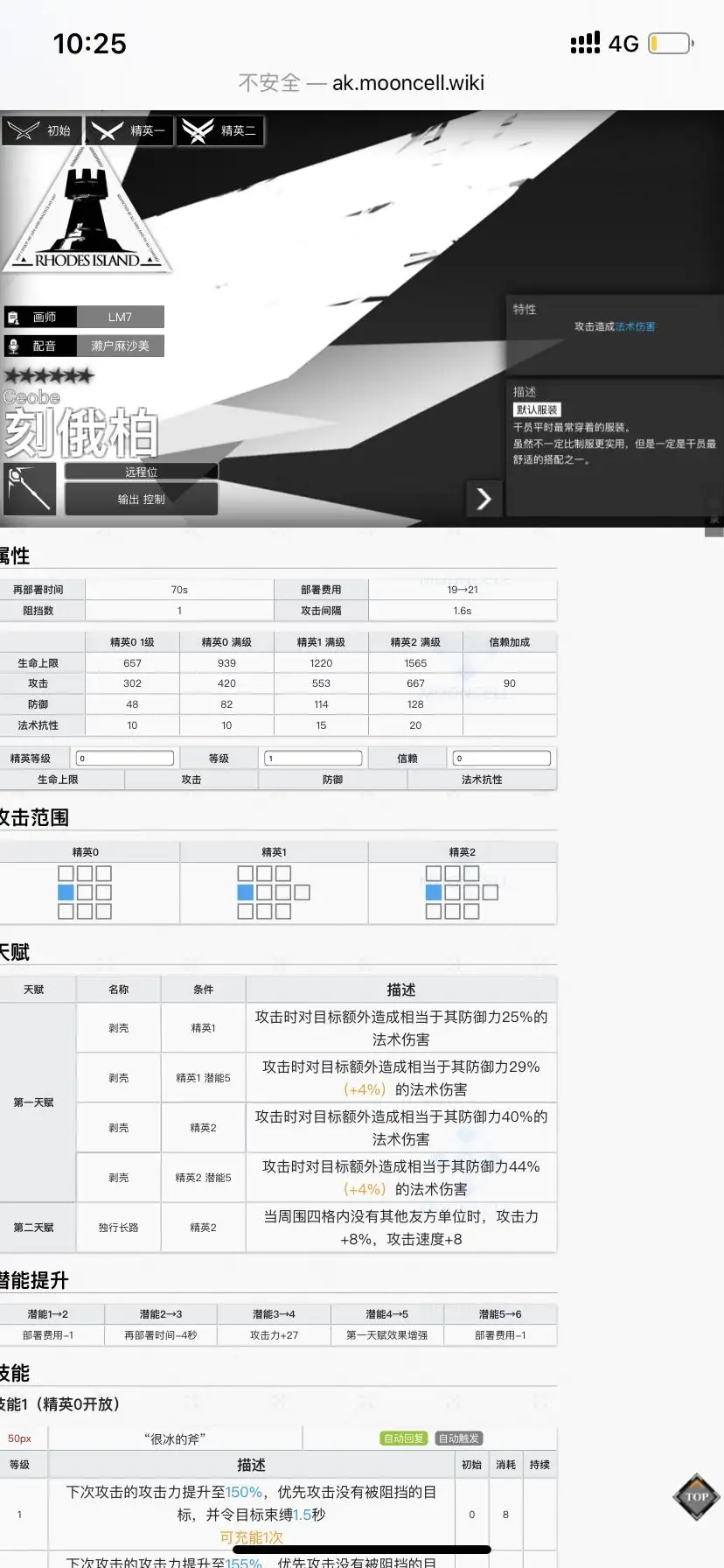
Task: Tap the Rhodes Island faction logo
Action: click(86, 210)
